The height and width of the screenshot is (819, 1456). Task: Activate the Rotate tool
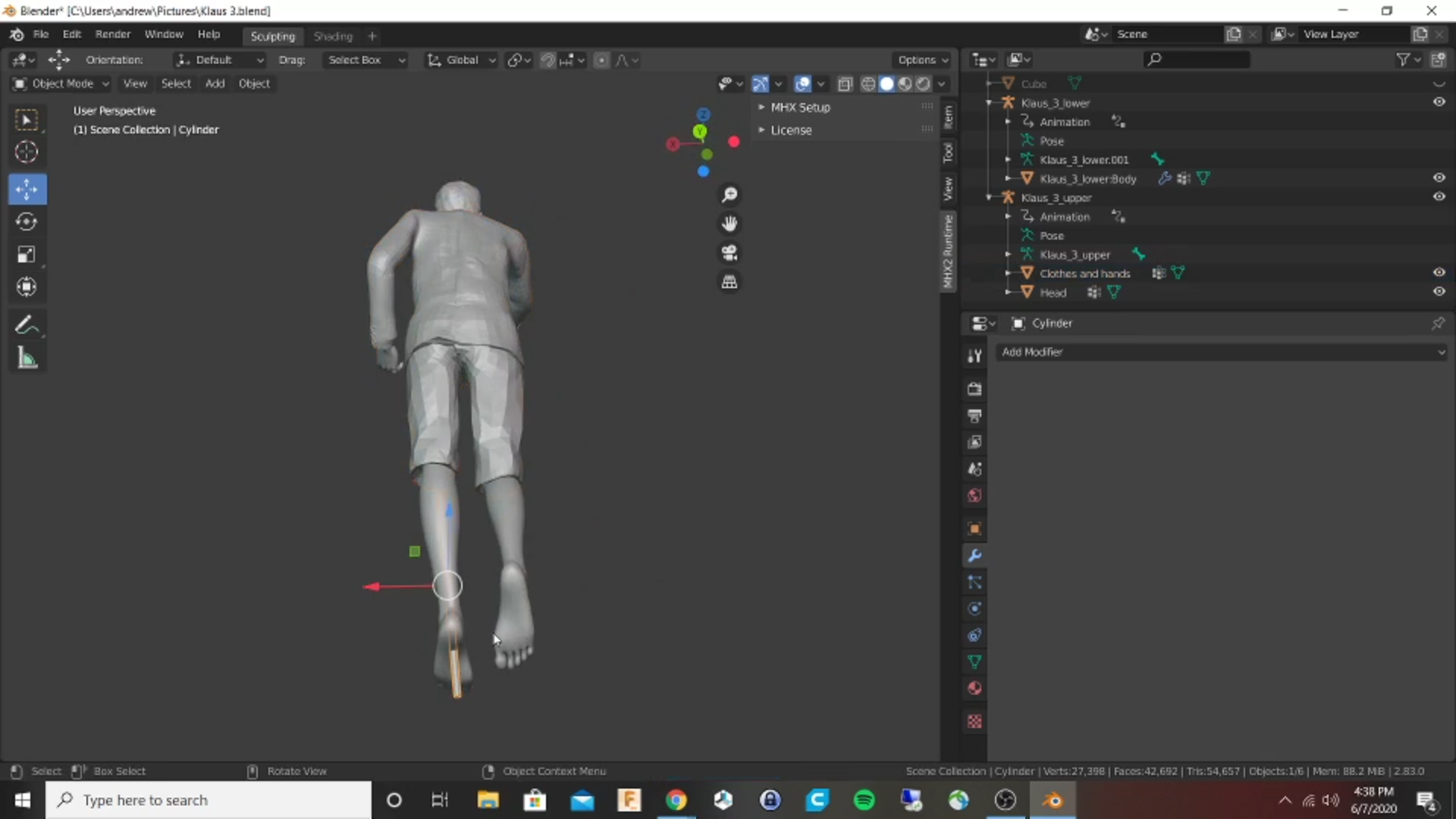pos(27,221)
